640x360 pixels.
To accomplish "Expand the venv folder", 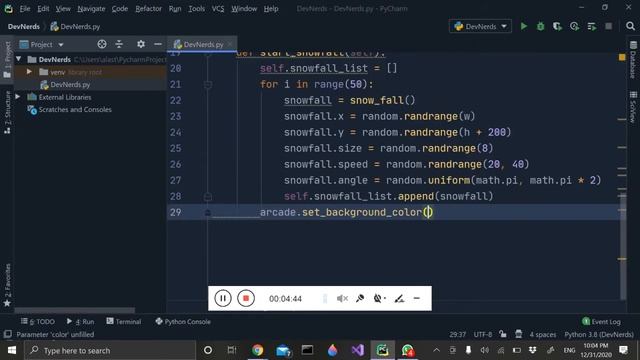I will click(x=29, y=72).
